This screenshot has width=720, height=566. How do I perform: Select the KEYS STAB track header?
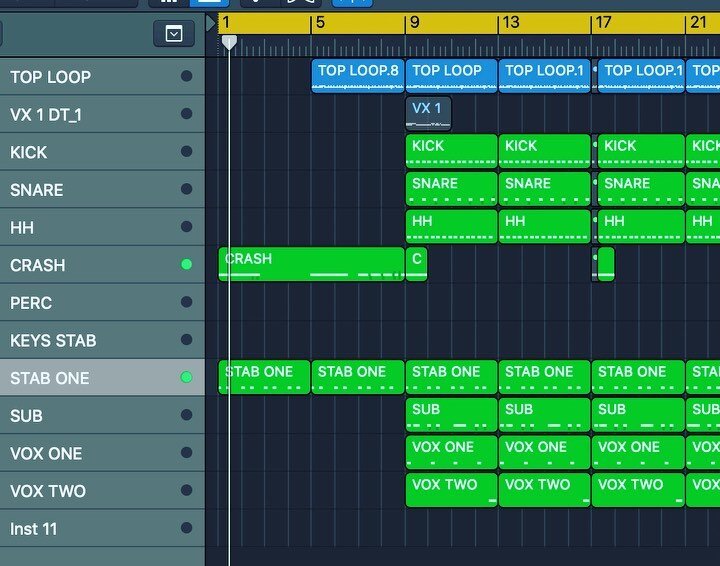(x=102, y=340)
